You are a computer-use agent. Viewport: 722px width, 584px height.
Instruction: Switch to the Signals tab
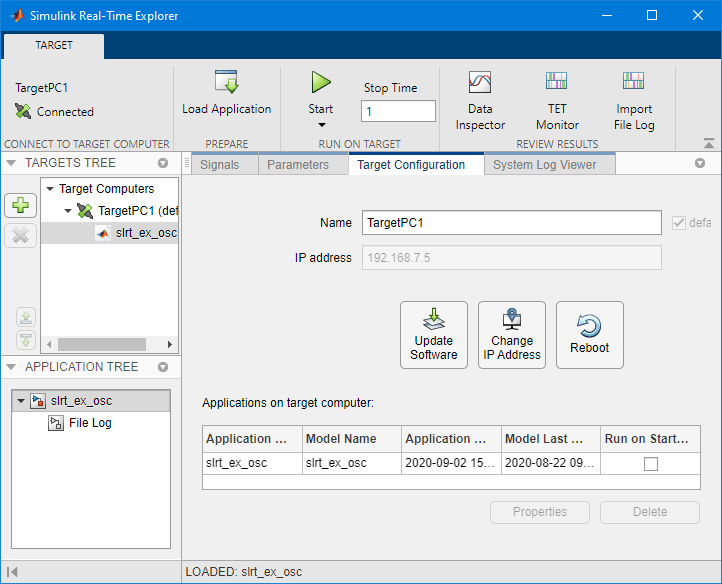(x=224, y=164)
